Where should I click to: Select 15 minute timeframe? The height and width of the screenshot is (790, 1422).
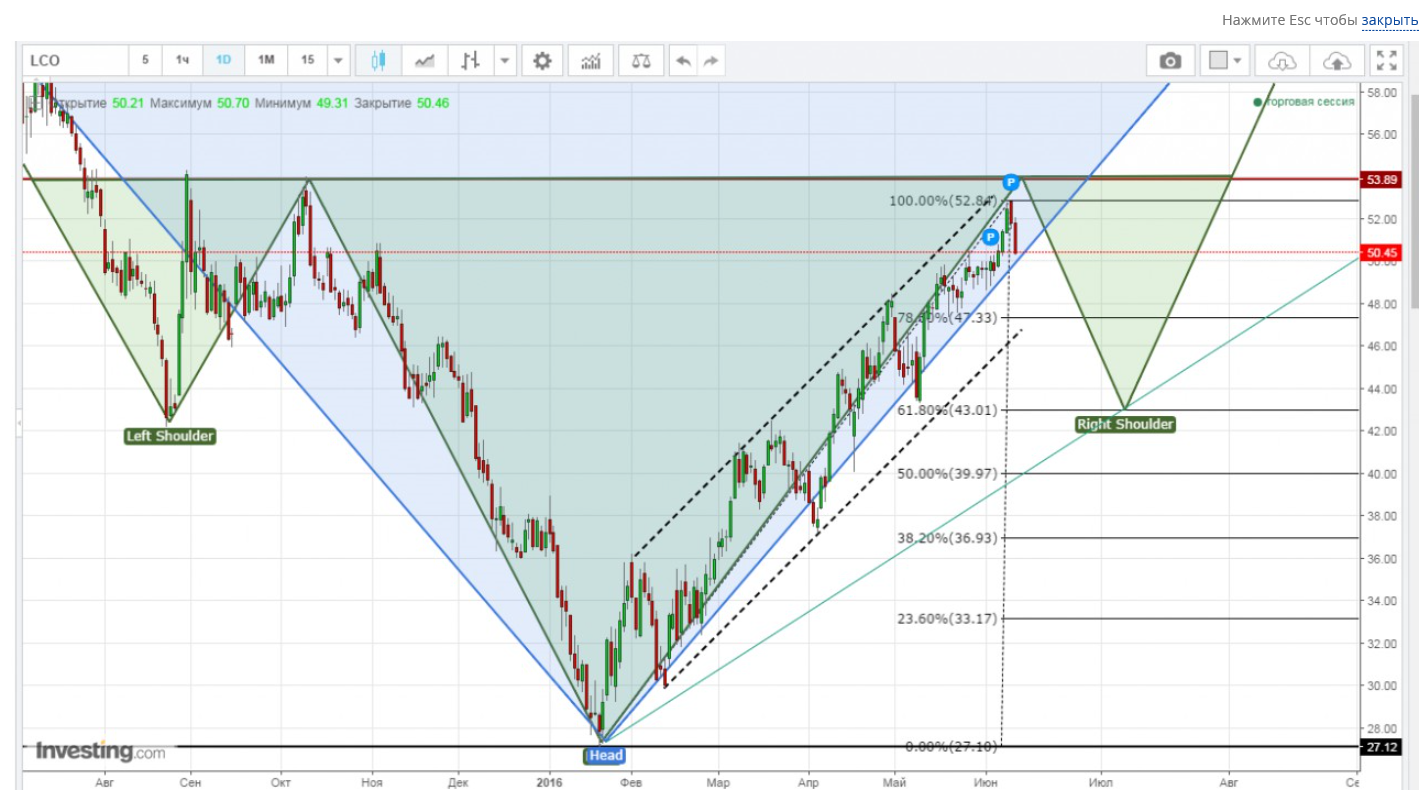307,60
